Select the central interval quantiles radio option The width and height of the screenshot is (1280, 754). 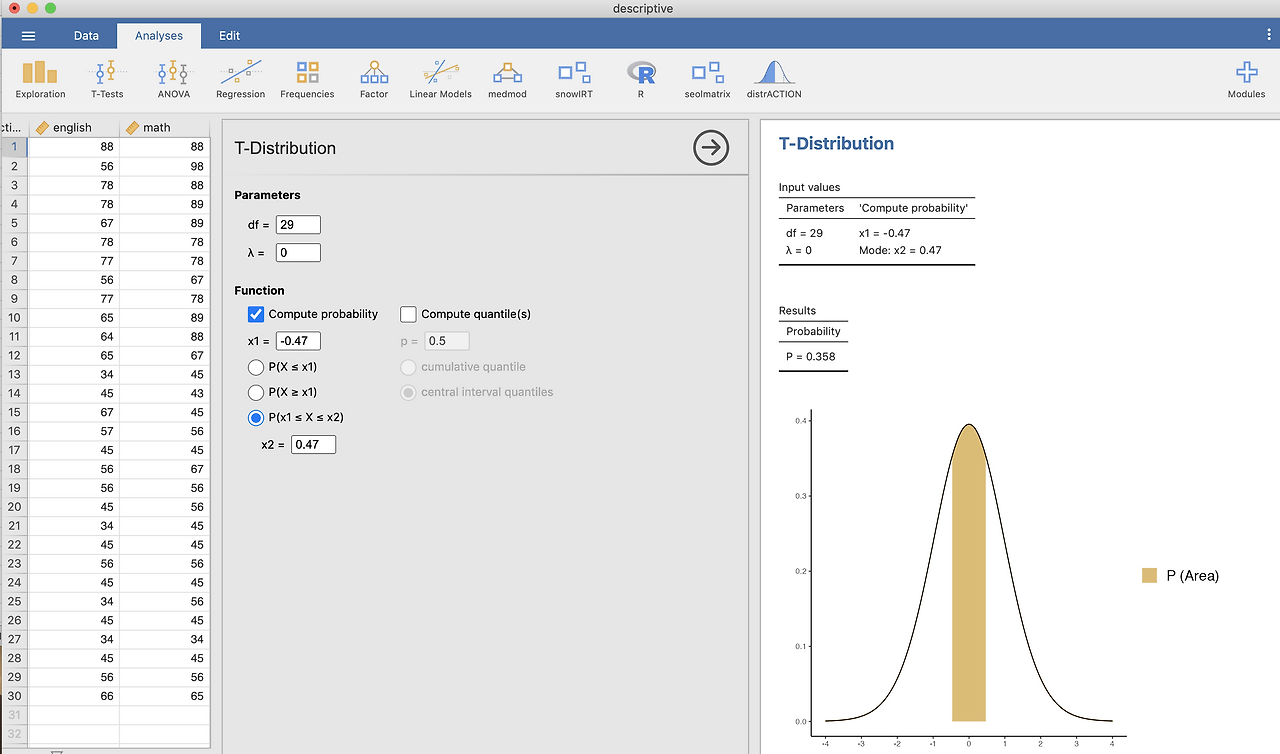[x=408, y=392]
